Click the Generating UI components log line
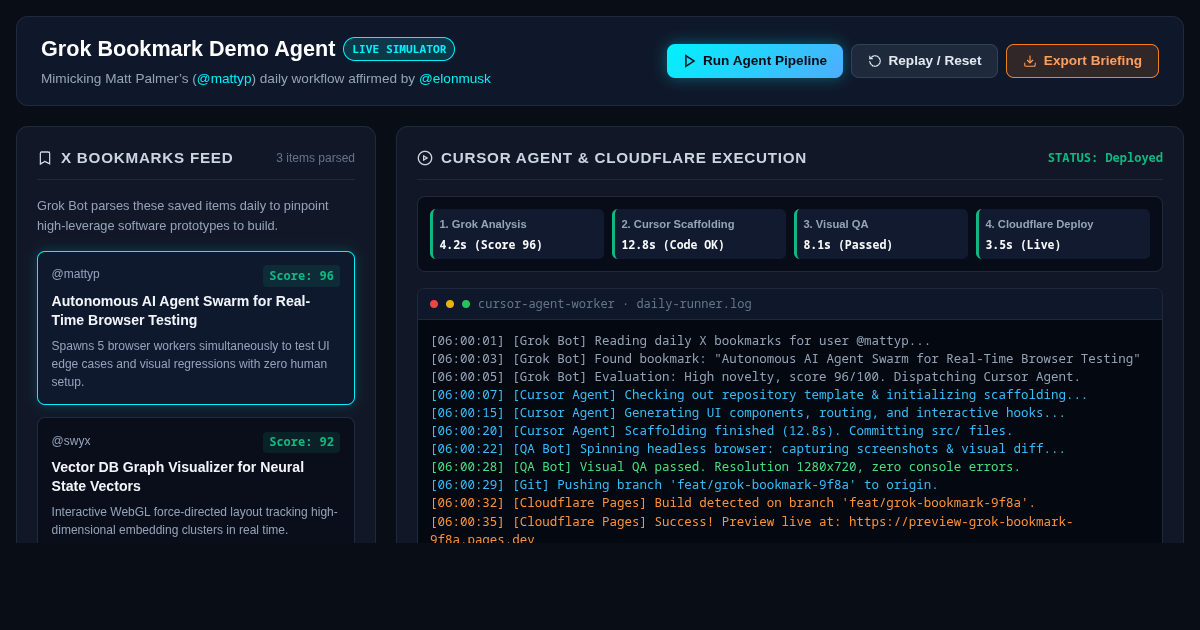Screen dimensions: 1200x630 (748, 413)
